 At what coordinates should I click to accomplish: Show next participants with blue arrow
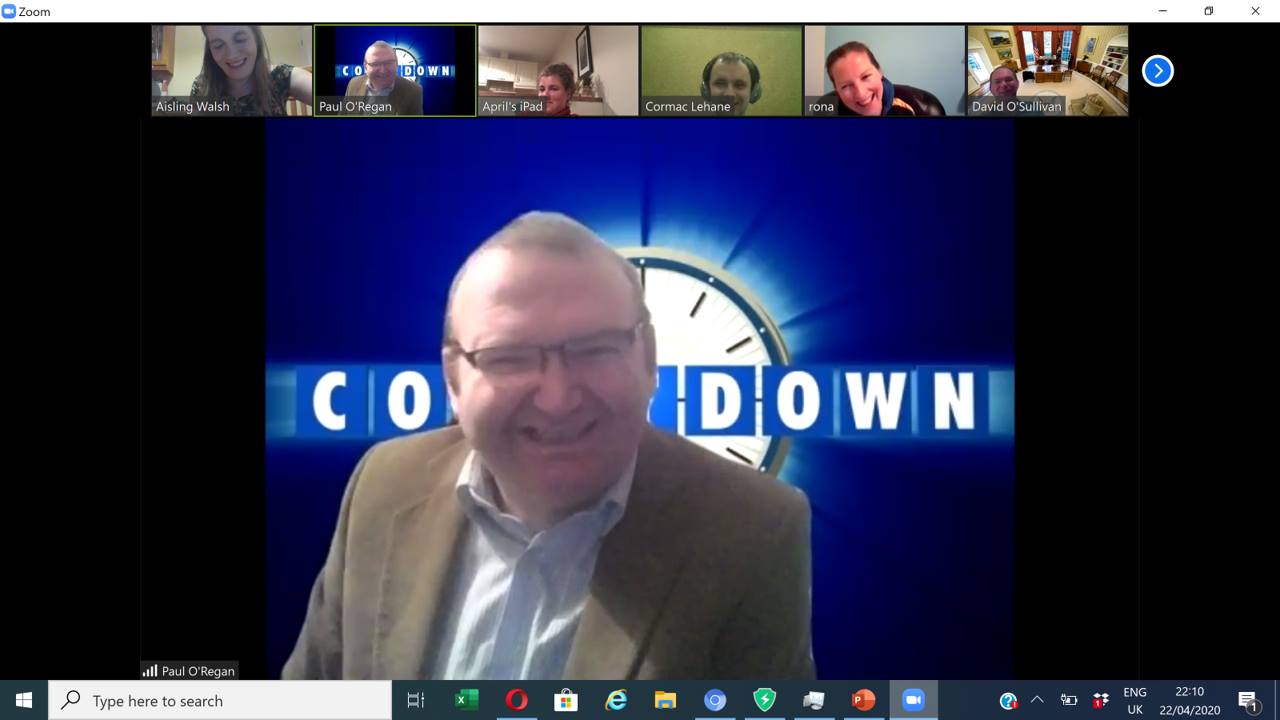coord(1157,71)
